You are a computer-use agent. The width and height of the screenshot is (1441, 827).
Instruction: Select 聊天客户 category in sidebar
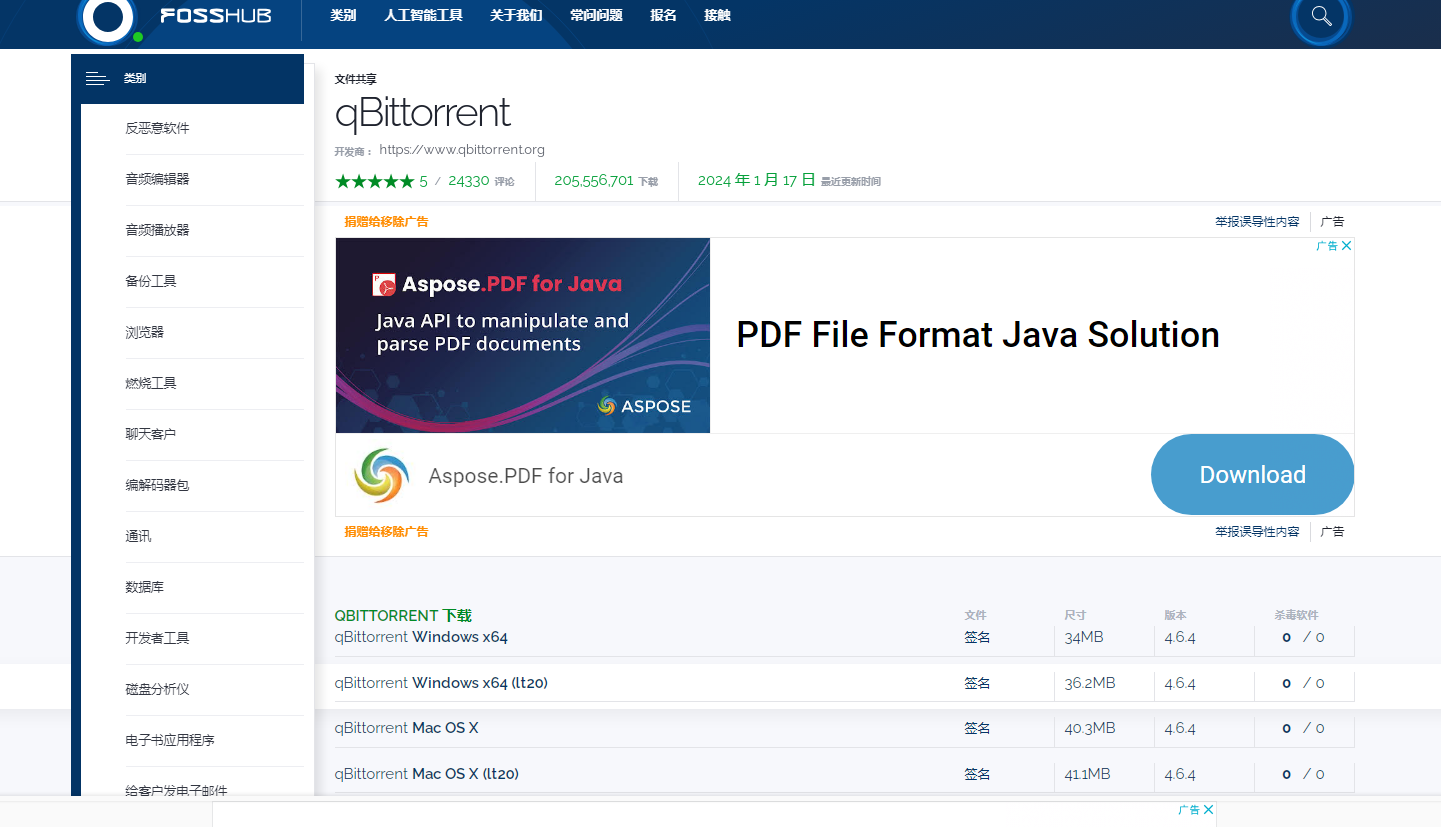point(151,434)
